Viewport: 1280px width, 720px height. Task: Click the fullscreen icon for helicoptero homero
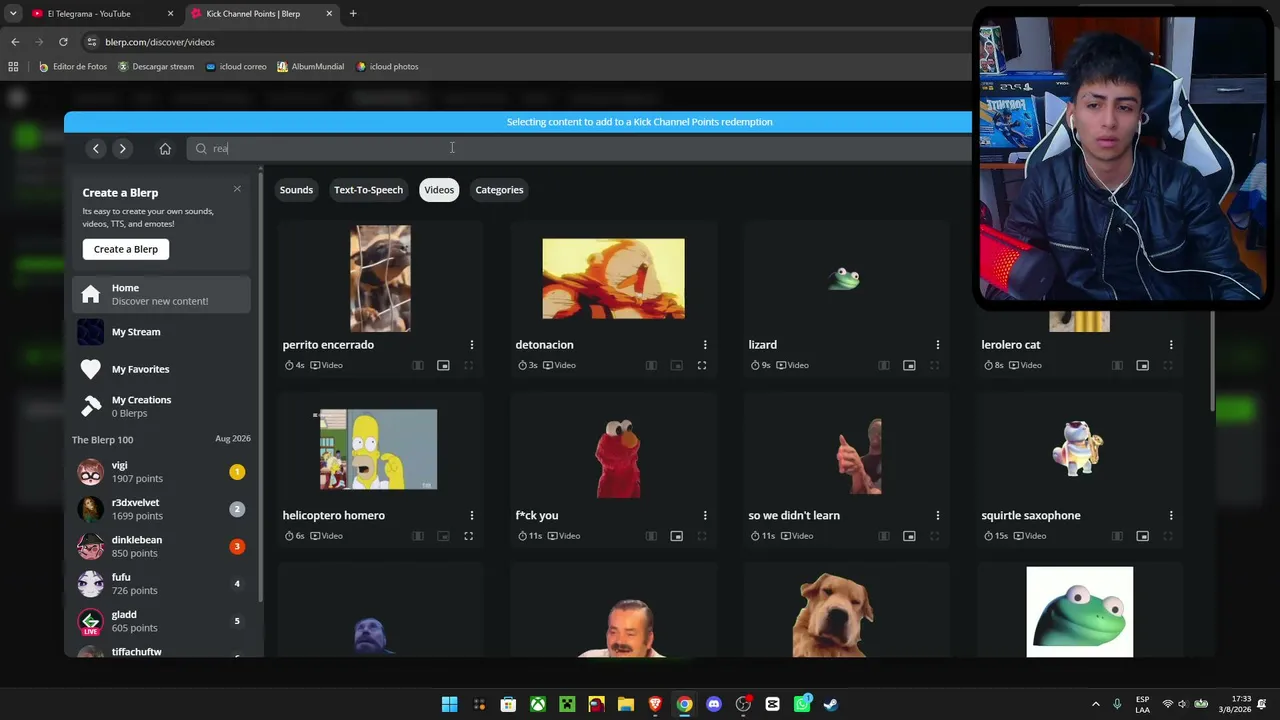pos(469,537)
